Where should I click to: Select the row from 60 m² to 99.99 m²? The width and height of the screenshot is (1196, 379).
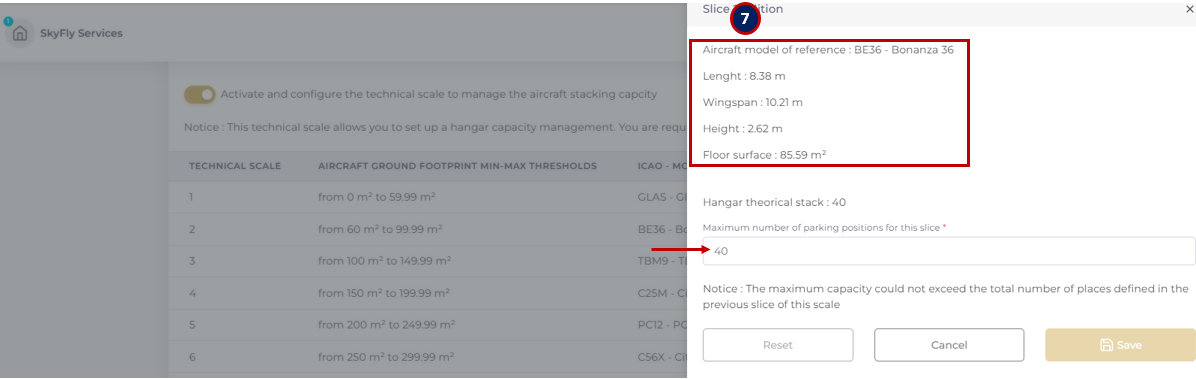pyautogui.click(x=427, y=228)
